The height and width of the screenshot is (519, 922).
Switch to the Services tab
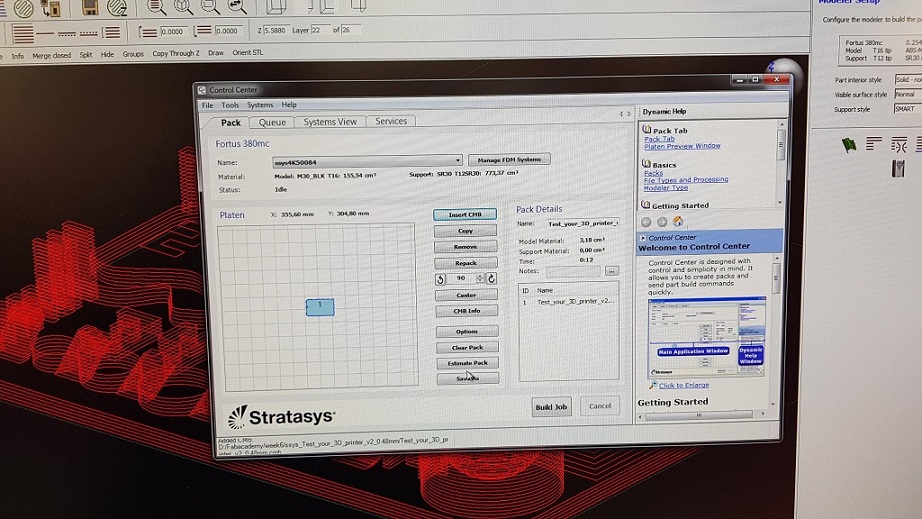click(x=391, y=121)
